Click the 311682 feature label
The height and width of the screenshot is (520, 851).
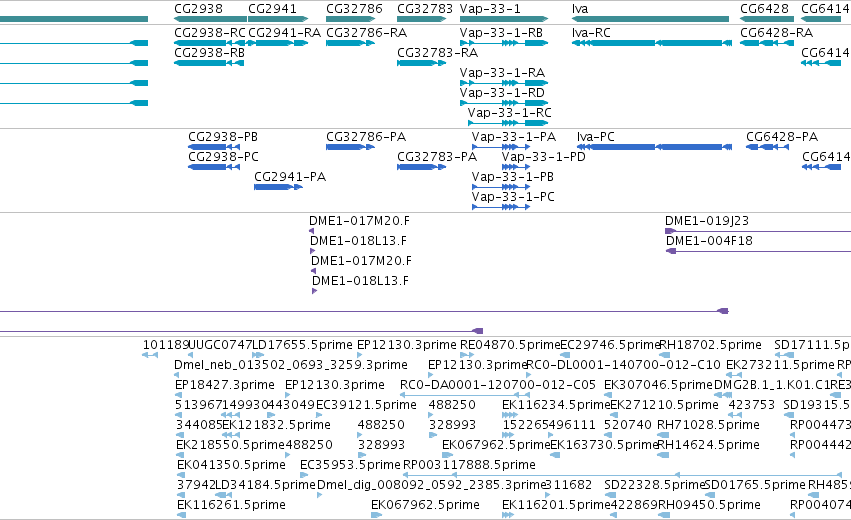click(568, 485)
